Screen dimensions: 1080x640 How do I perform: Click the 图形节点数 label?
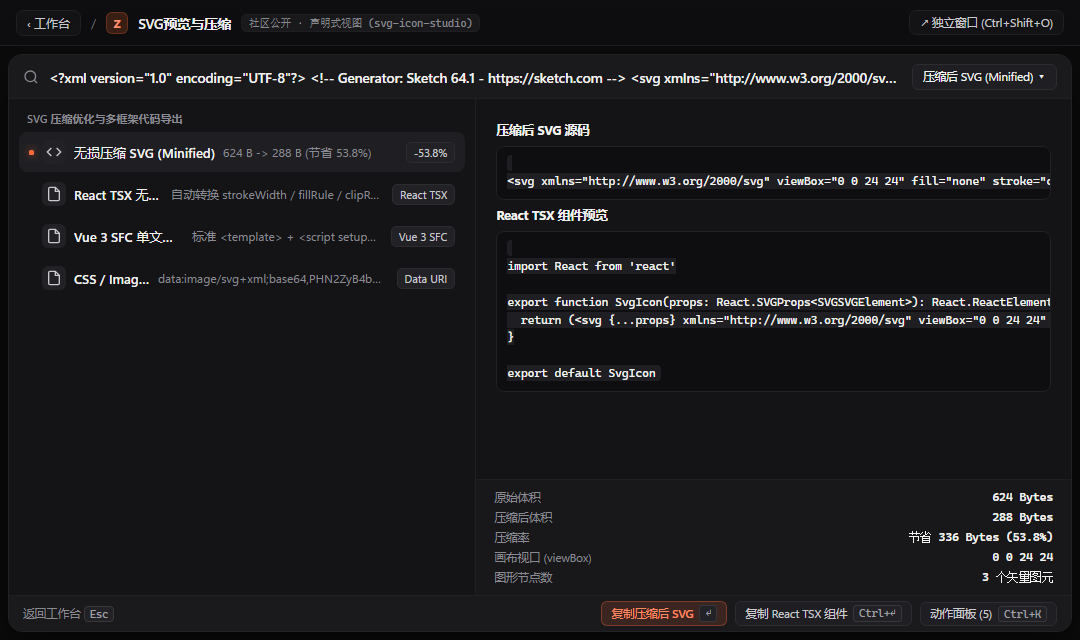[523, 577]
